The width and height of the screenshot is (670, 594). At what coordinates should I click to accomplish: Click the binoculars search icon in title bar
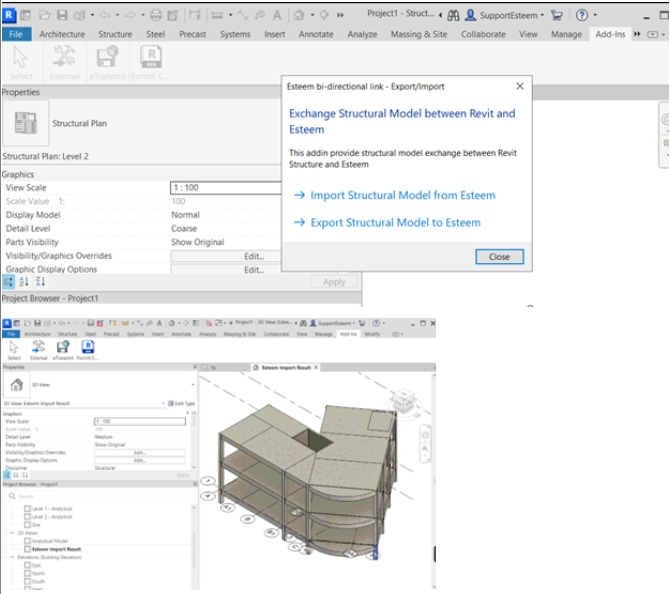[x=454, y=15]
